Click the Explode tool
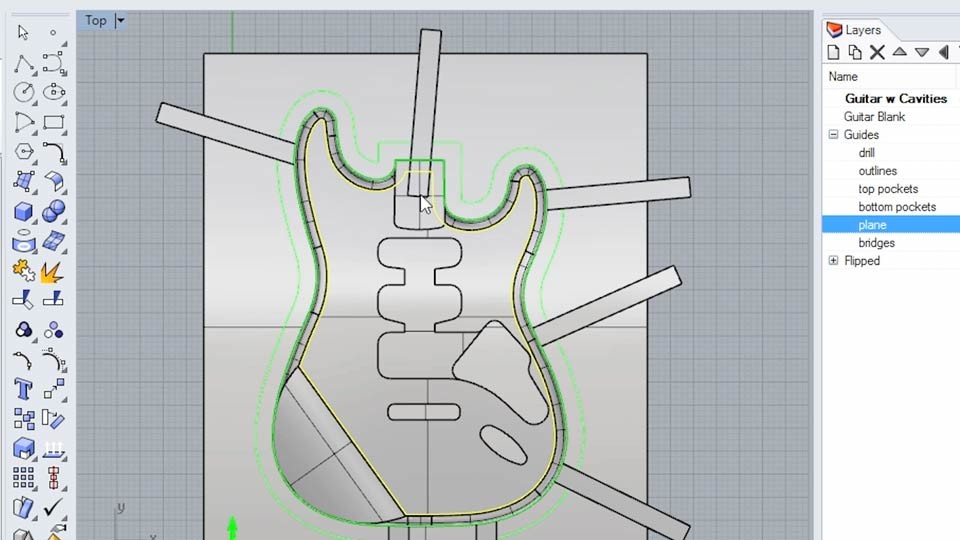Viewport: 960px width, 540px height. tap(53, 271)
